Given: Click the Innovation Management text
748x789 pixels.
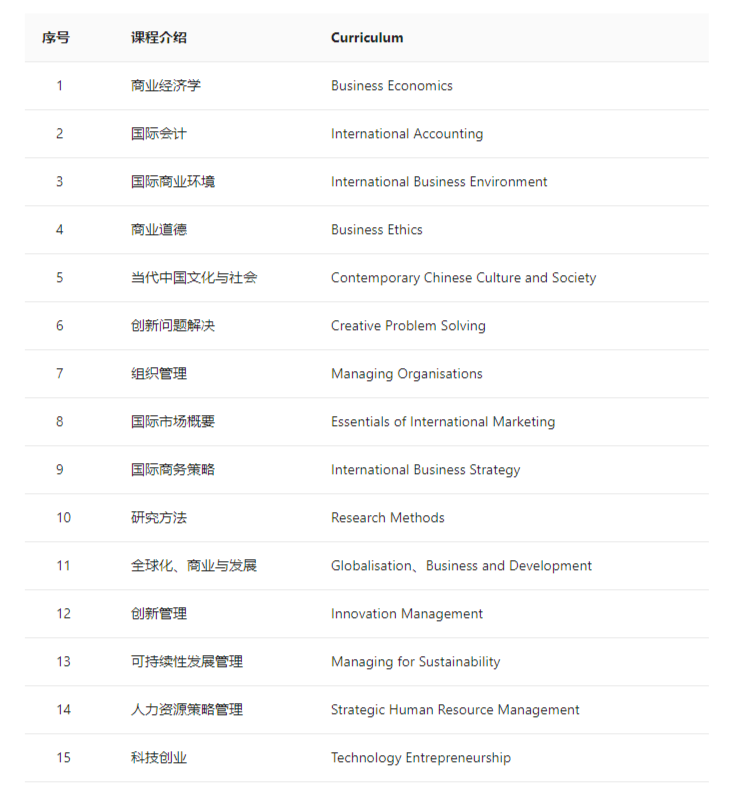Looking at the screenshot, I should point(406,614).
